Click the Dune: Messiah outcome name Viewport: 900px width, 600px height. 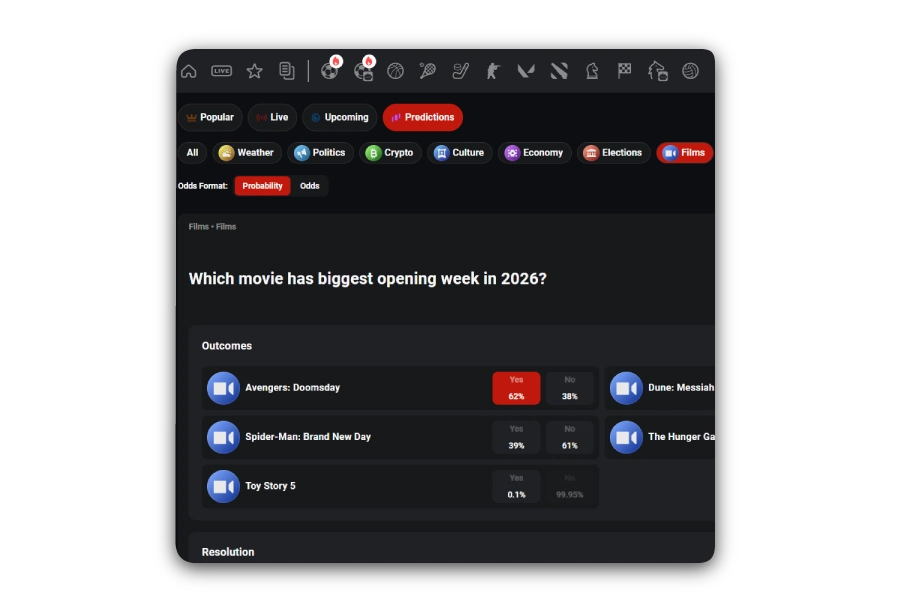point(681,388)
